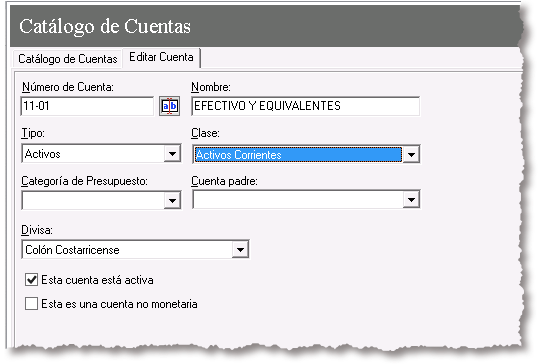Click the Número de Cuenta label
This screenshot has height=364, width=538.
68,87
